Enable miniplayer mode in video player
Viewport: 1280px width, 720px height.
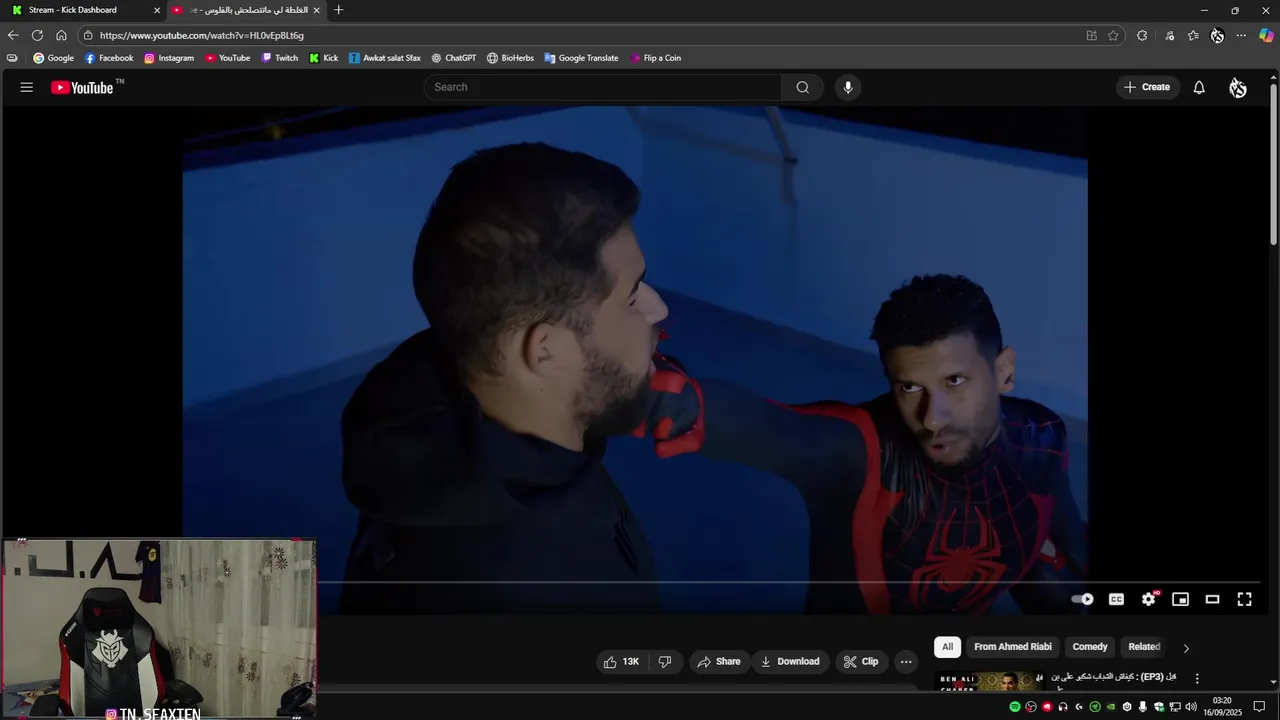(x=1181, y=599)
